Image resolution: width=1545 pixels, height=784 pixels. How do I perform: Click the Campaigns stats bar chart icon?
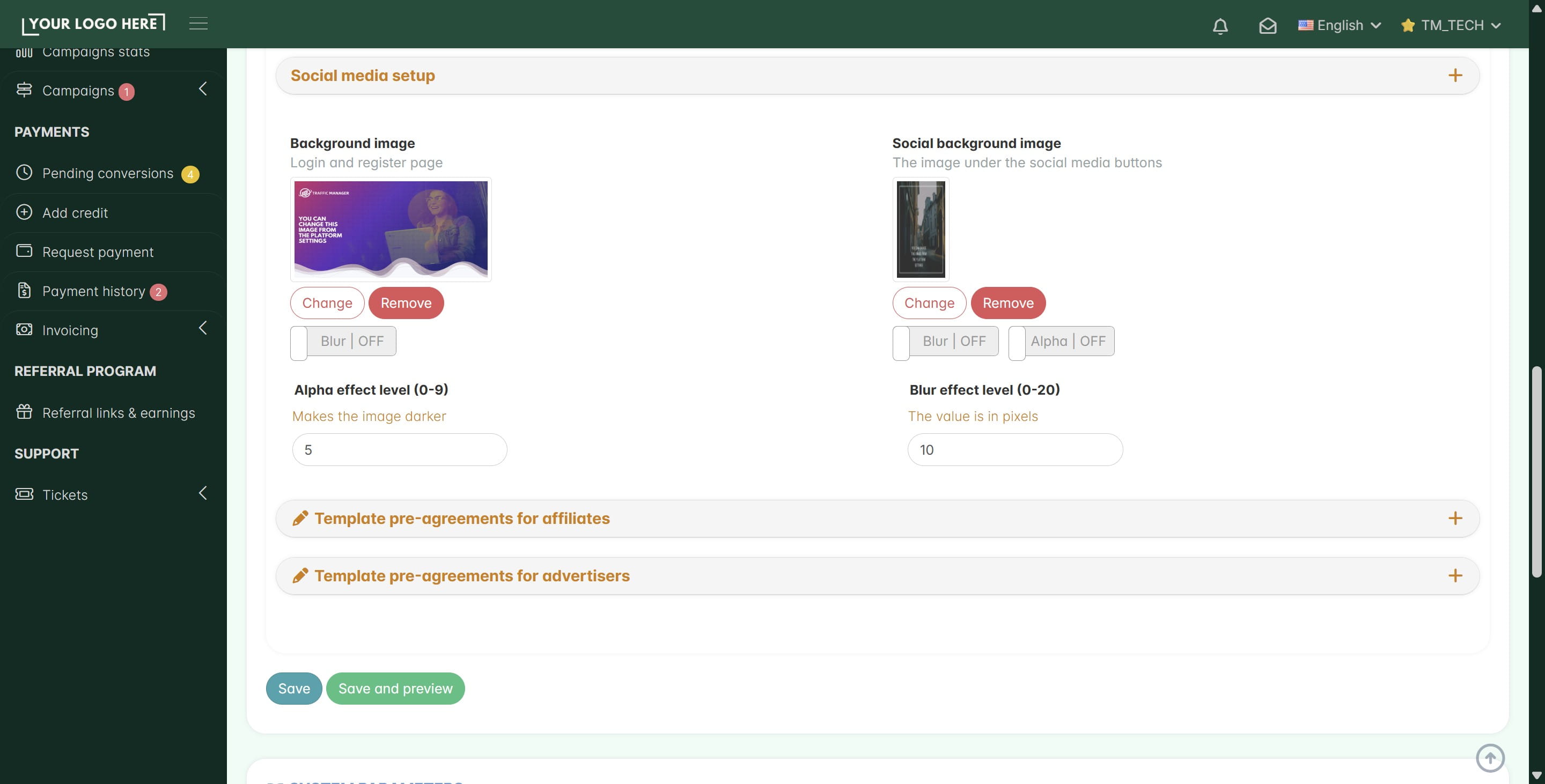pos(24,52)
